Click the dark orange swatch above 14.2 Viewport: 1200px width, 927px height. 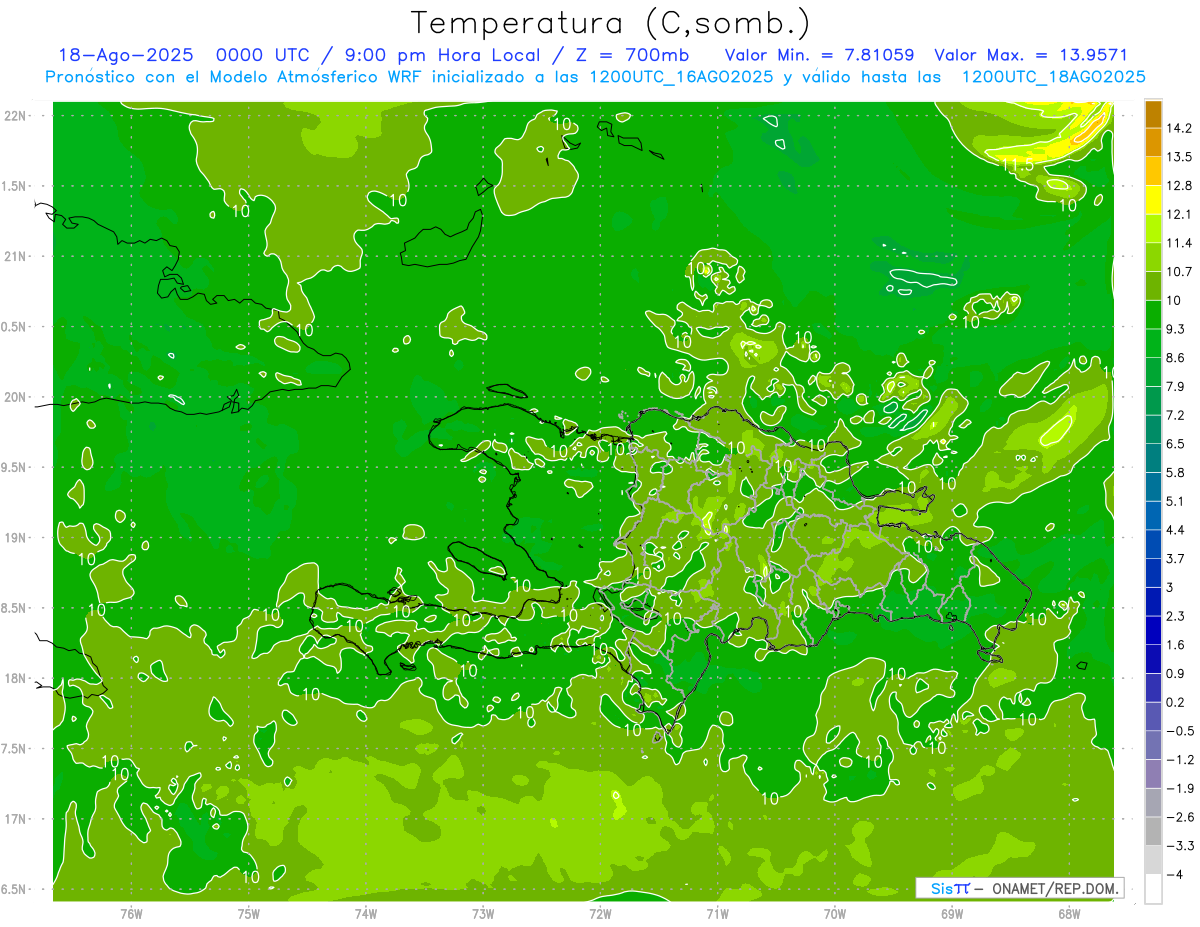pyautogui.click(x=1153, y=114)
